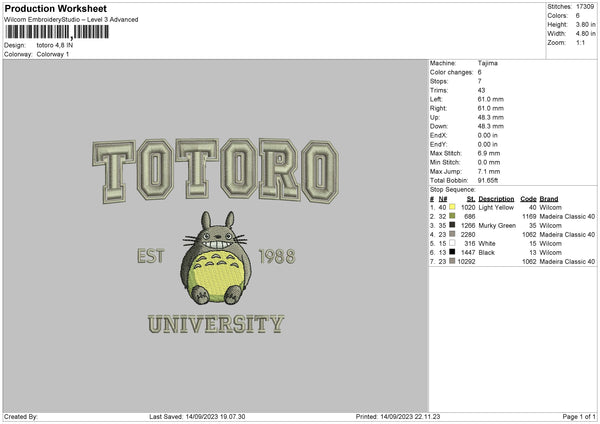Click 'Wilcom EmbroideryStudio – Level 3 Advanced' text

[71, 20]
